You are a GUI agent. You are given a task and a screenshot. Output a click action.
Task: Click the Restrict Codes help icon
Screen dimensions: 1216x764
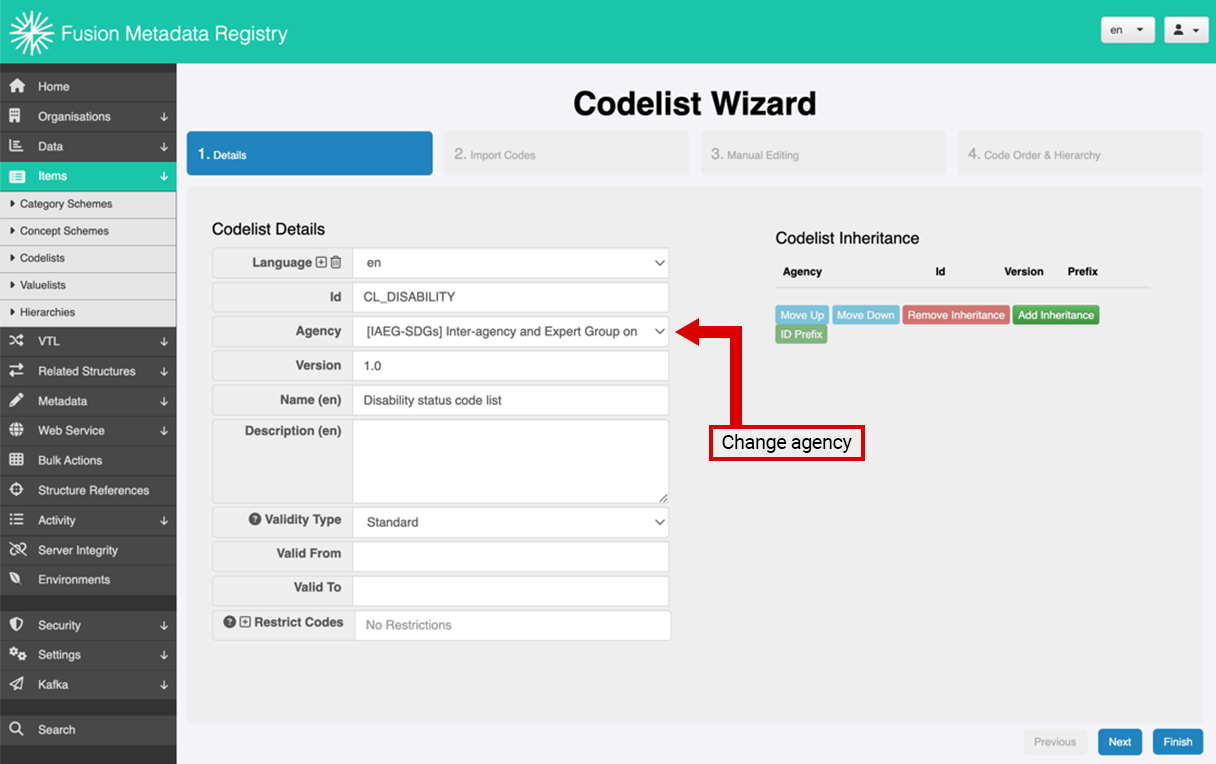(230, 622)
